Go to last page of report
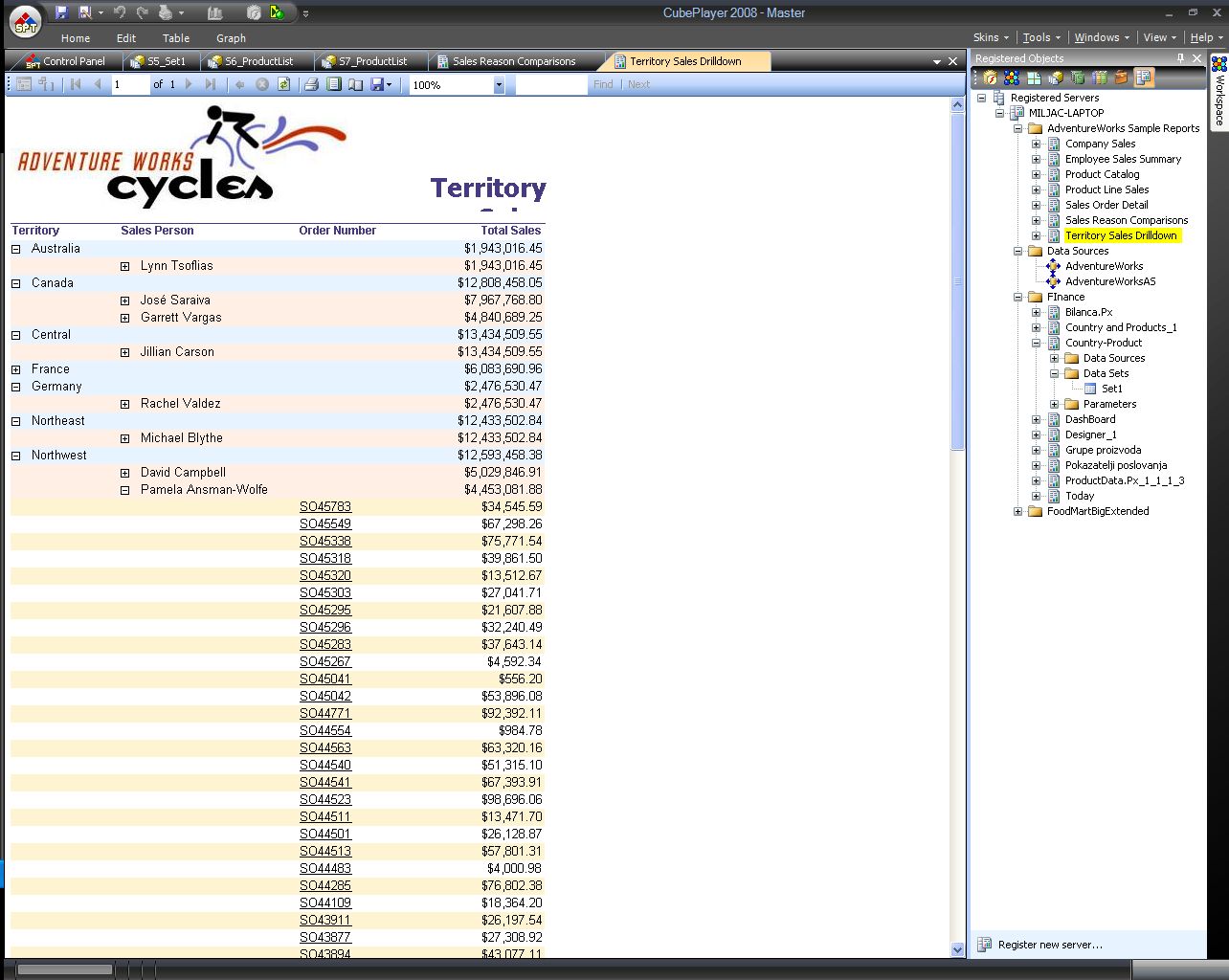The height and width of the screenshot is (980, 1229). [211, 84]
